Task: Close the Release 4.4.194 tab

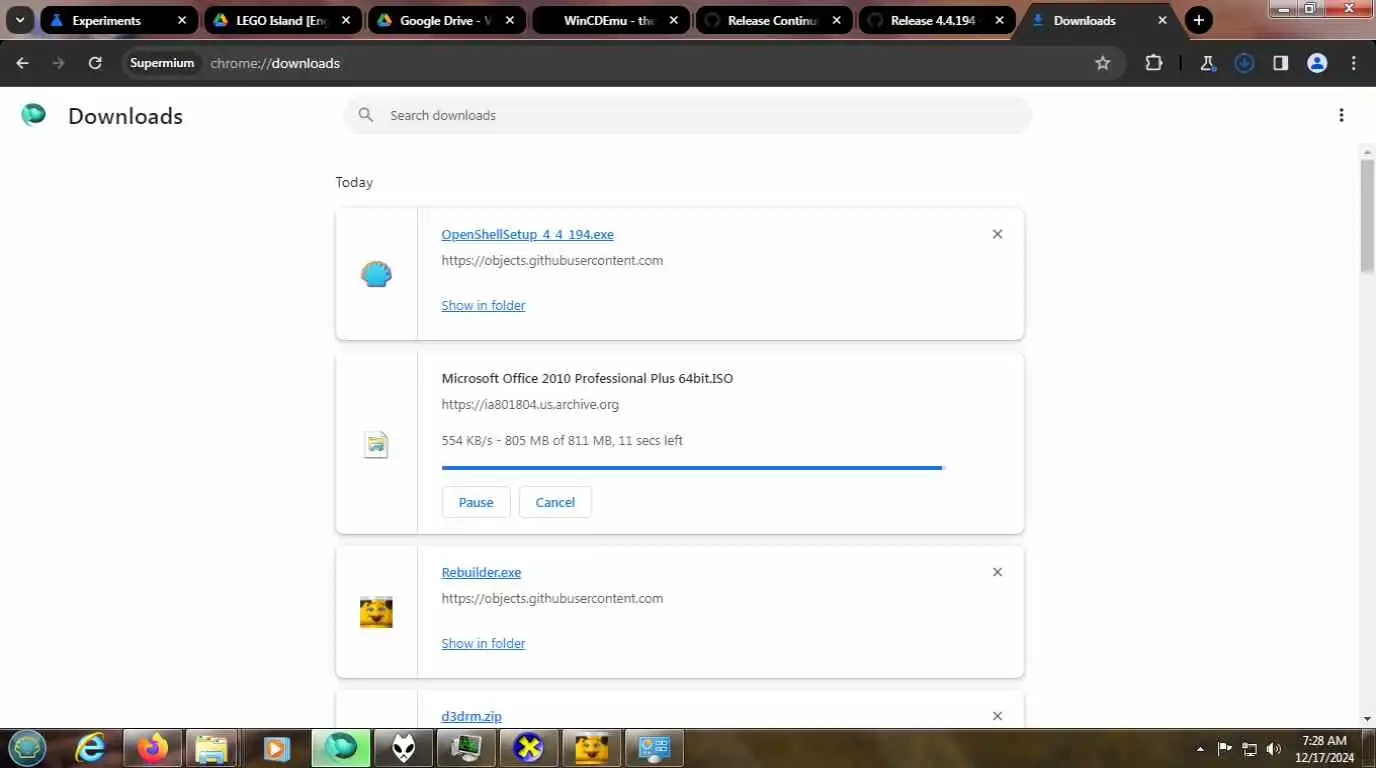Action: pos(999,20)
